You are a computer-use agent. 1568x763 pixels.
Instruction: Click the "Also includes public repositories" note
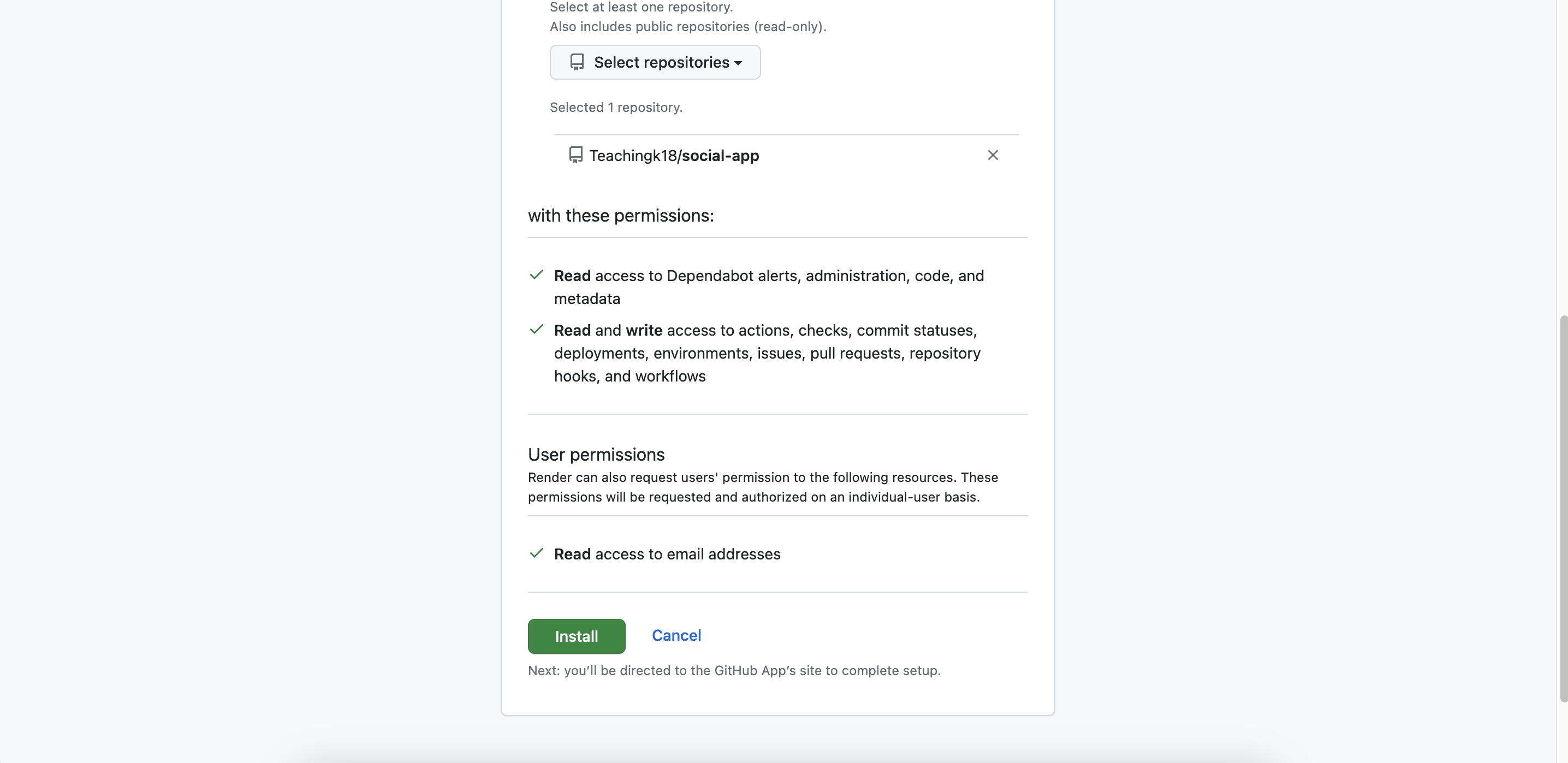pyautogui.click(x=688, y=27)
